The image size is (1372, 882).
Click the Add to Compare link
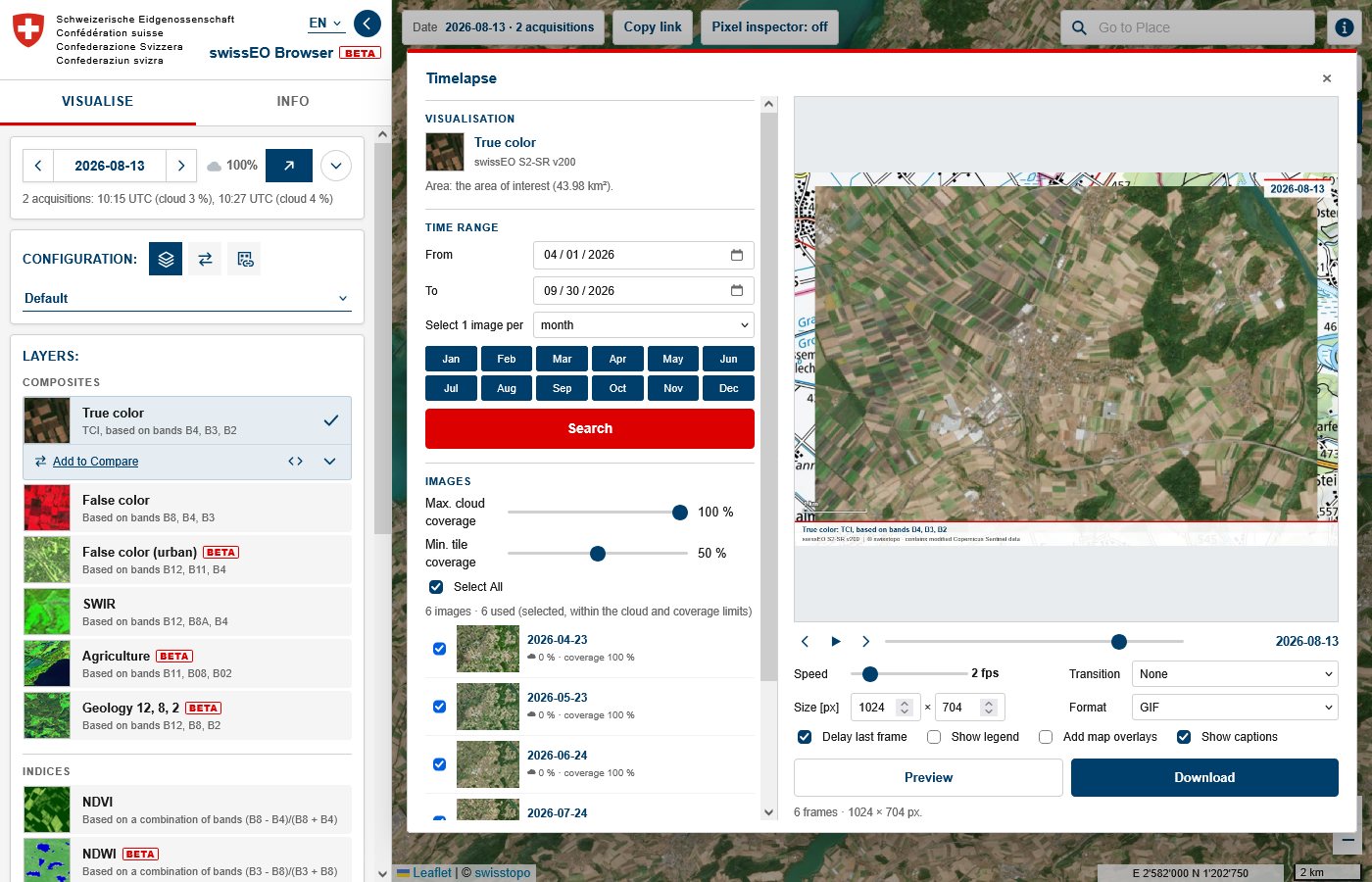coord(96,462)
